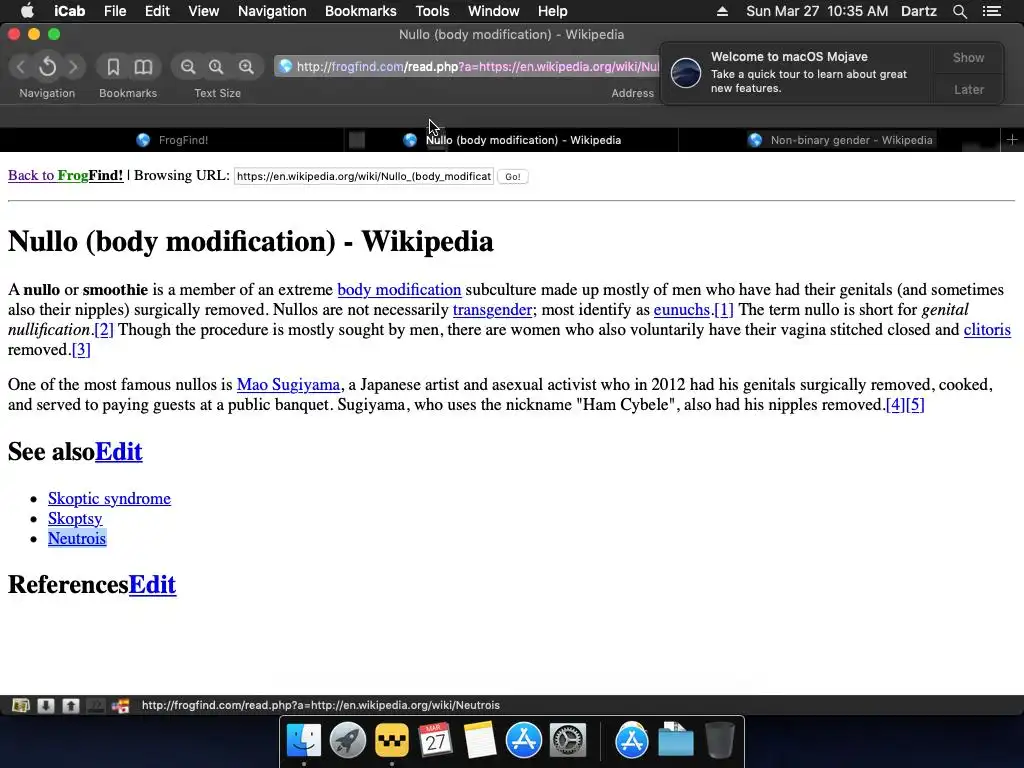The height and width of the screenshot is (768, 1024).
Task: Click the language flags icon in status bar
Action: tap(120, 705)
